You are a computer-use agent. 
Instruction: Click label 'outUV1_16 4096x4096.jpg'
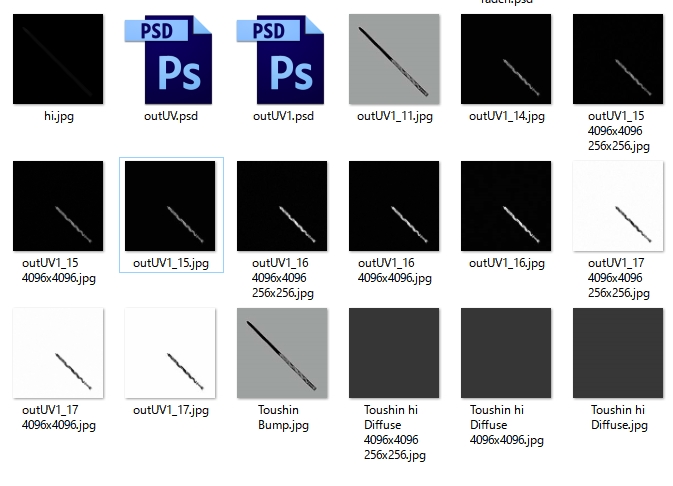coord(395,271)
